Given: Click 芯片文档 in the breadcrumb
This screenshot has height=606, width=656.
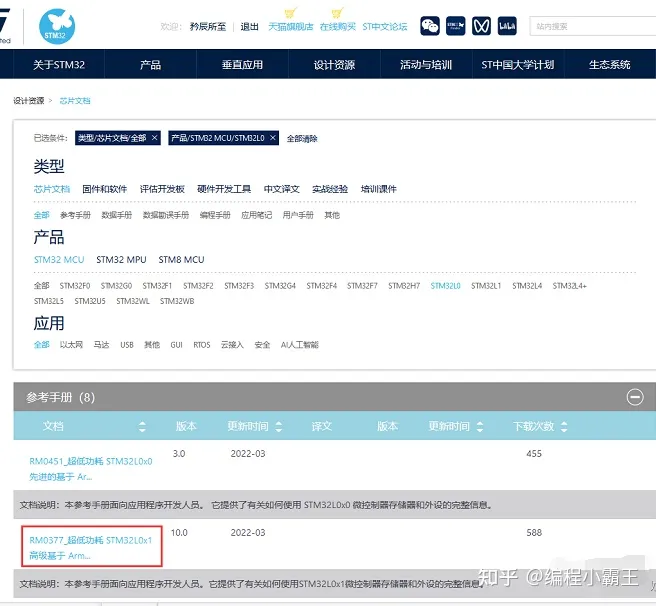Looking at the screenshot, I should click(x=75, y=100).
